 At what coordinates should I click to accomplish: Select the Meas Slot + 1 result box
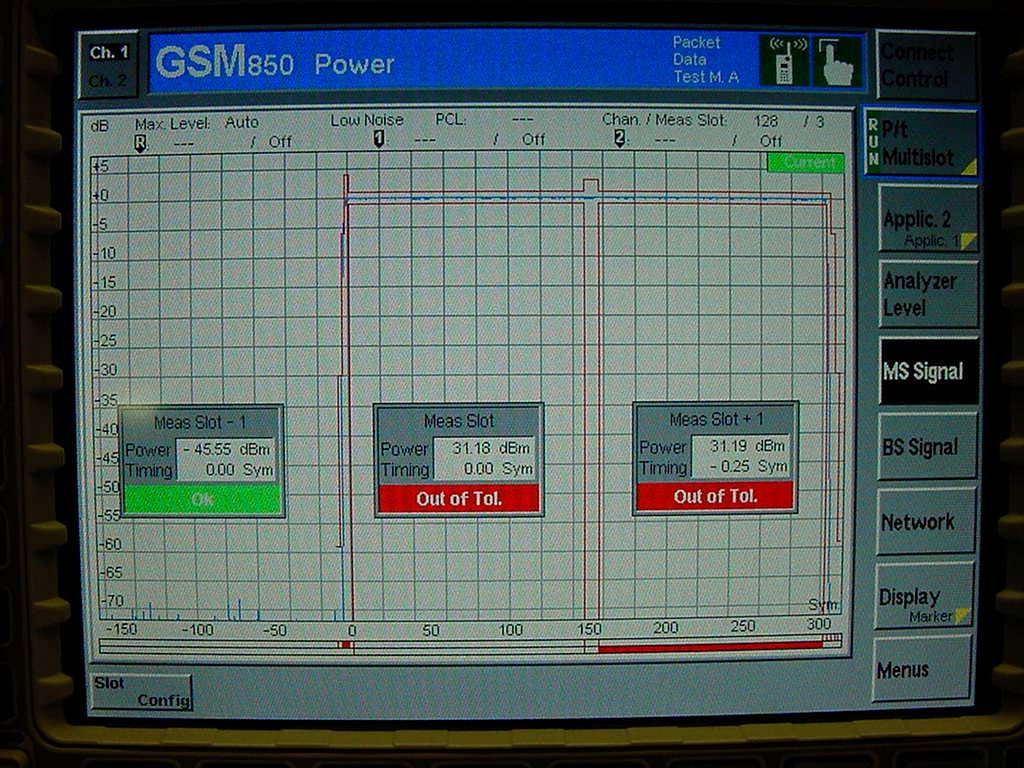(x=714, y=458)
